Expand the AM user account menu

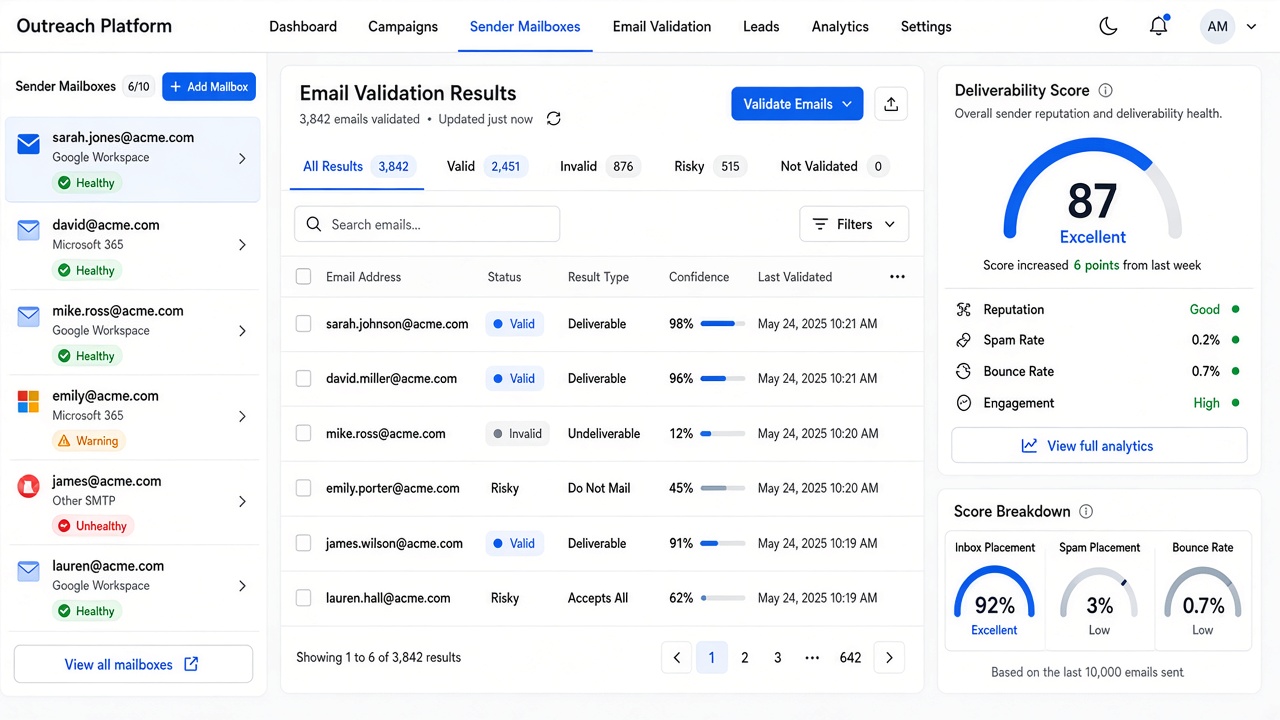(1228, 27)
